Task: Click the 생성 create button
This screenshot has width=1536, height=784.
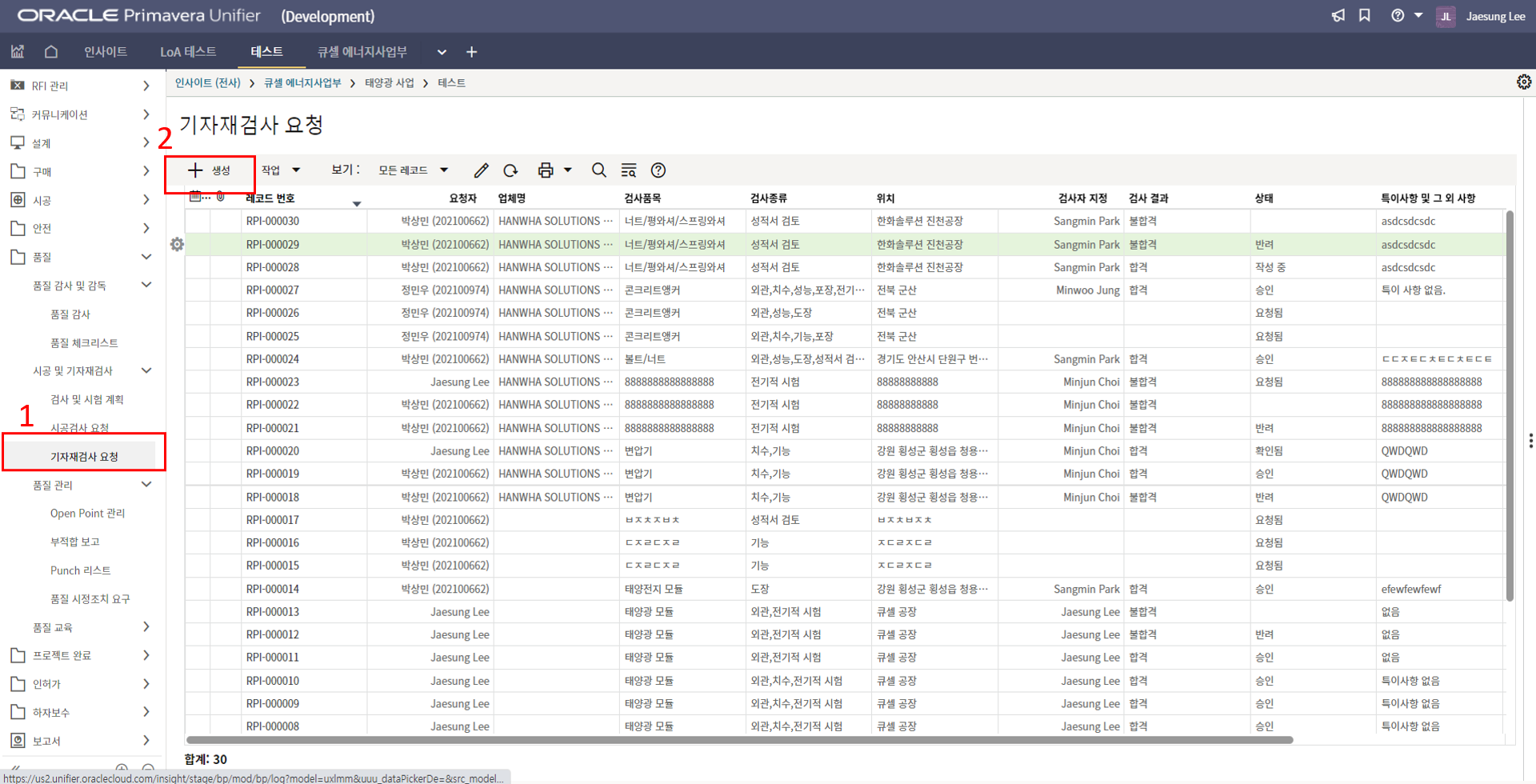Action: pos(210,170)
